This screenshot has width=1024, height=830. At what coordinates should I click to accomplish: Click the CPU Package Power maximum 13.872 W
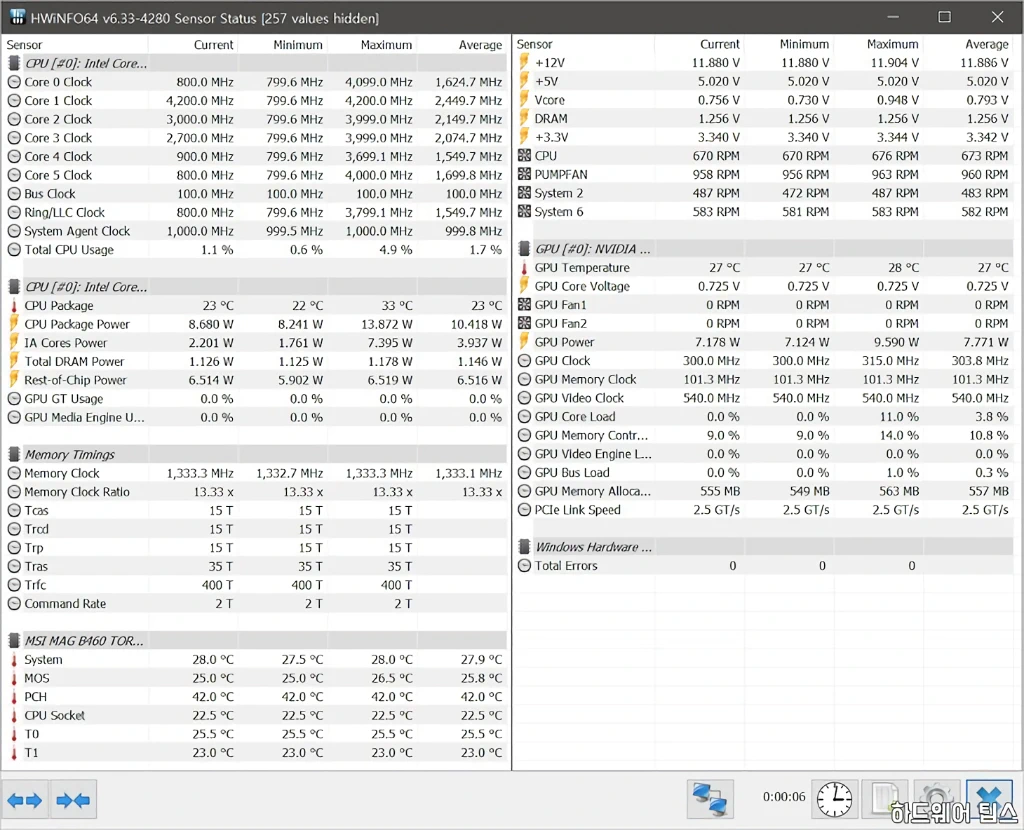click(x=387, y=325)
